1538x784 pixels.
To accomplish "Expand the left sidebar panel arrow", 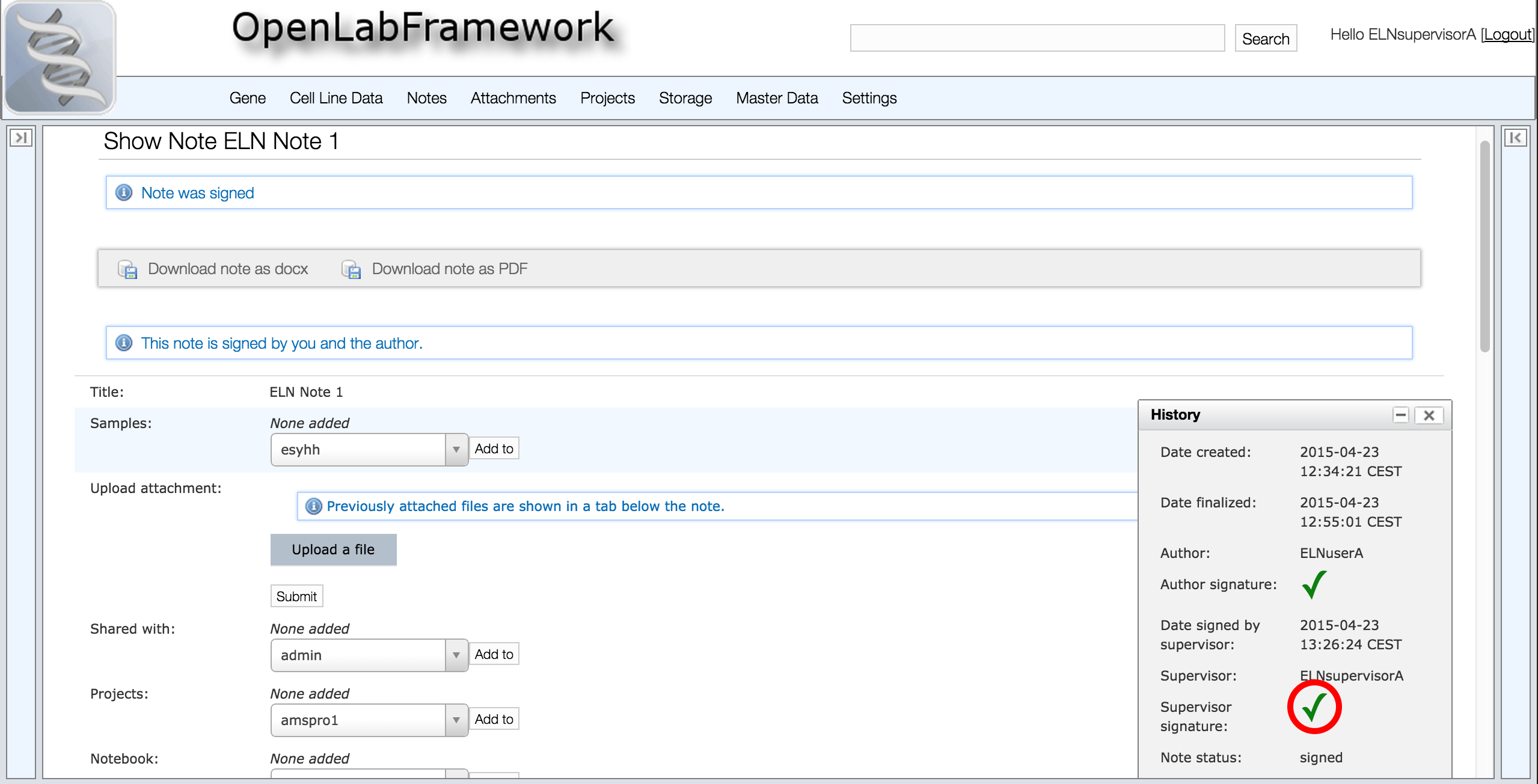I will pos(21,138).
